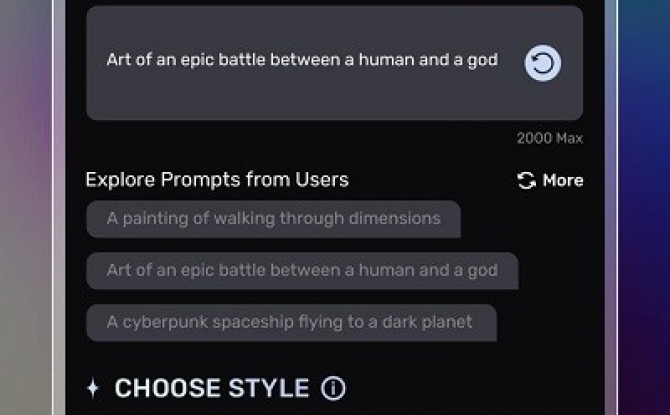
Task: Open the info icon next to Choose Style
Action: pos(333,388)
